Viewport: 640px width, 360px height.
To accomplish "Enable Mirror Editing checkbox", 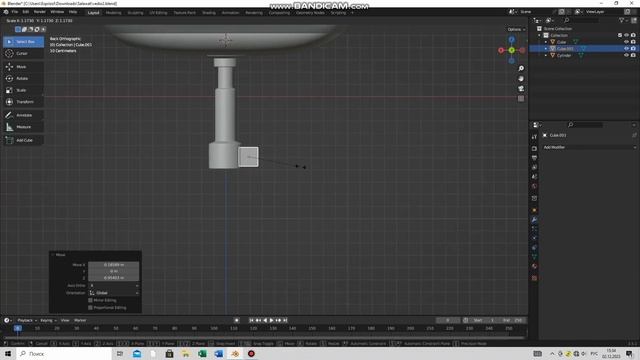I will [91, 300].
